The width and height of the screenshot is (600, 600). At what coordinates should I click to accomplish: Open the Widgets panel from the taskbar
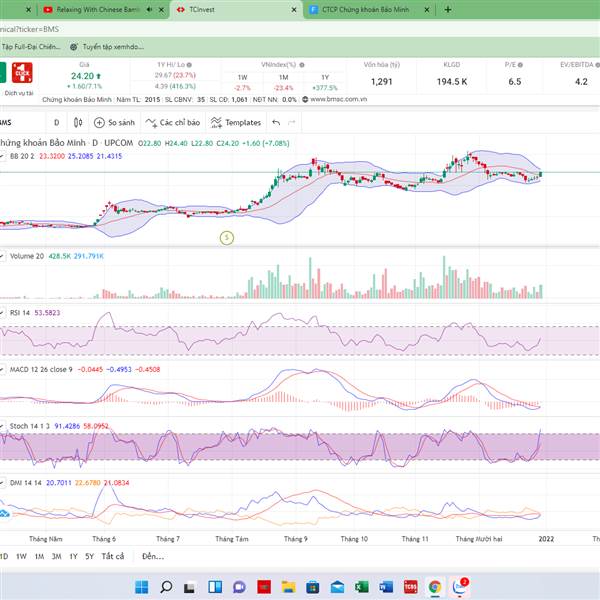215,587
